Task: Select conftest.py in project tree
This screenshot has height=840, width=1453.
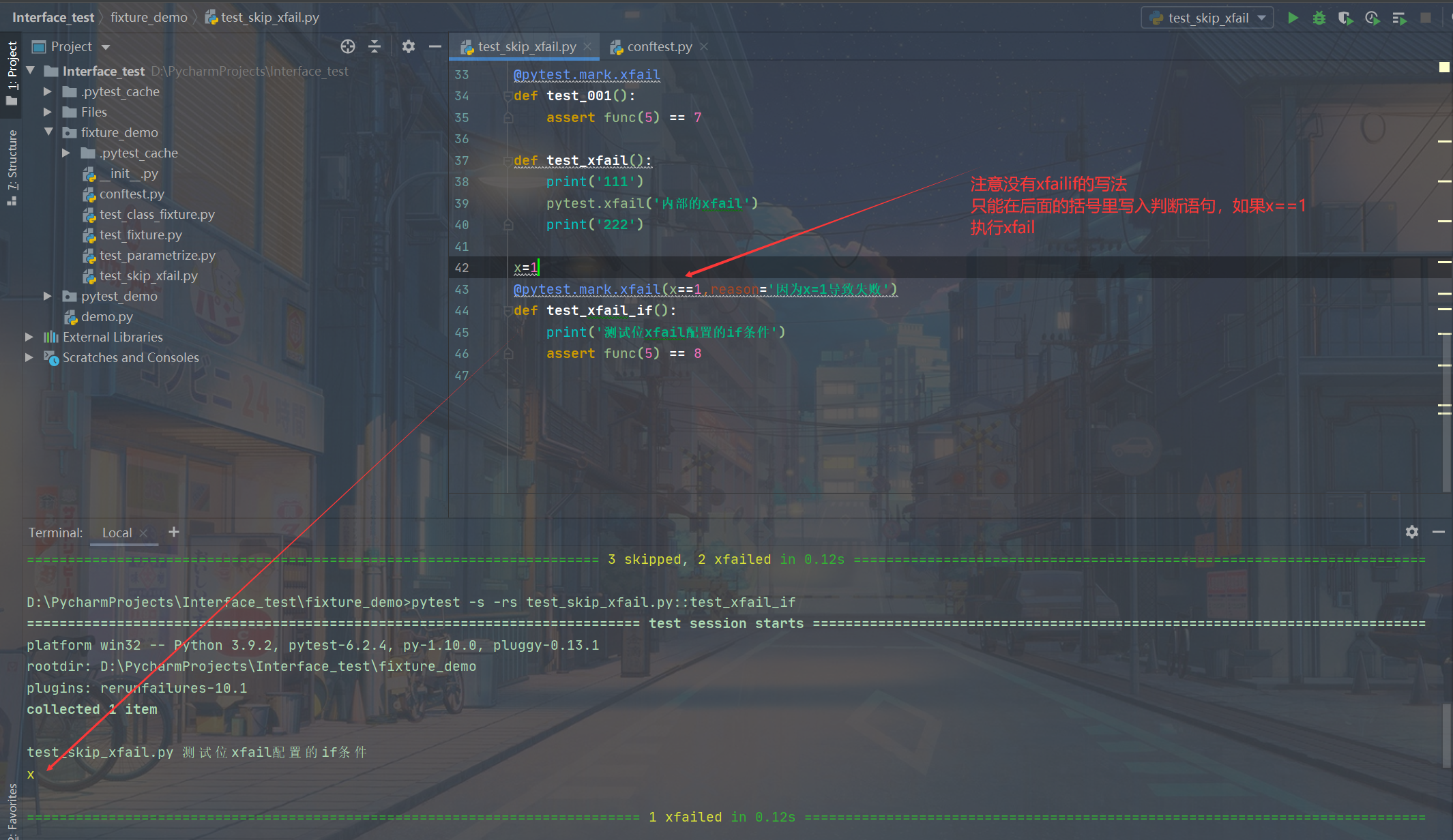Action: [x=124, y=194]
